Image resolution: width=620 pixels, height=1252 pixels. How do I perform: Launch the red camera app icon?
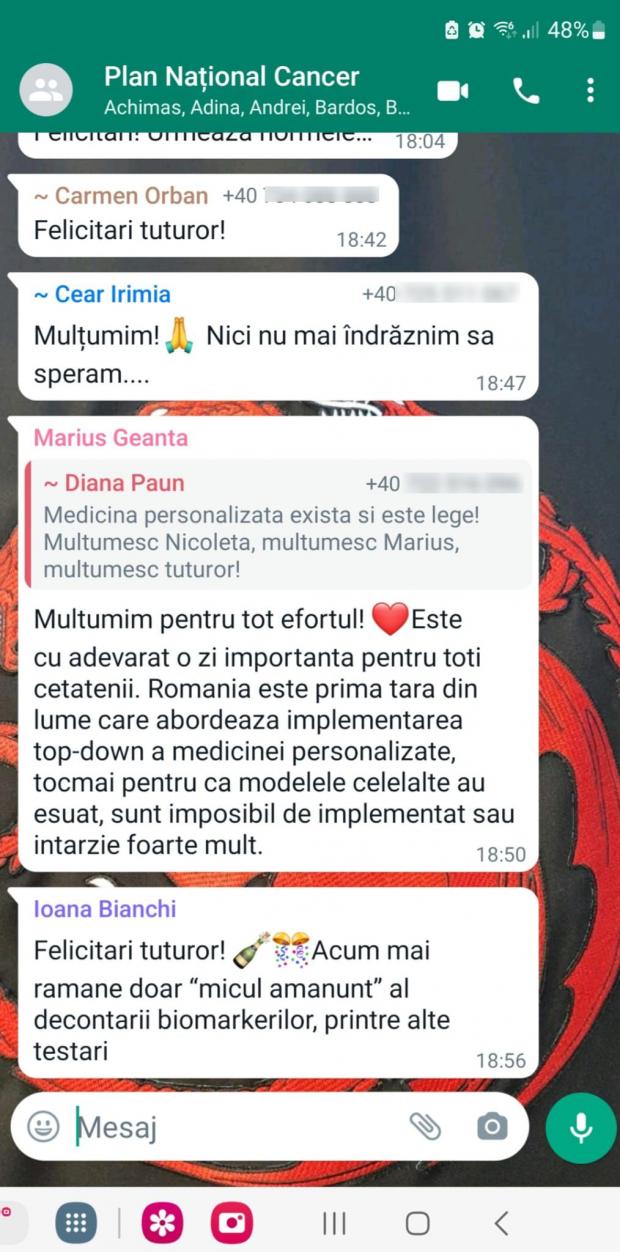coord(232,1222)
